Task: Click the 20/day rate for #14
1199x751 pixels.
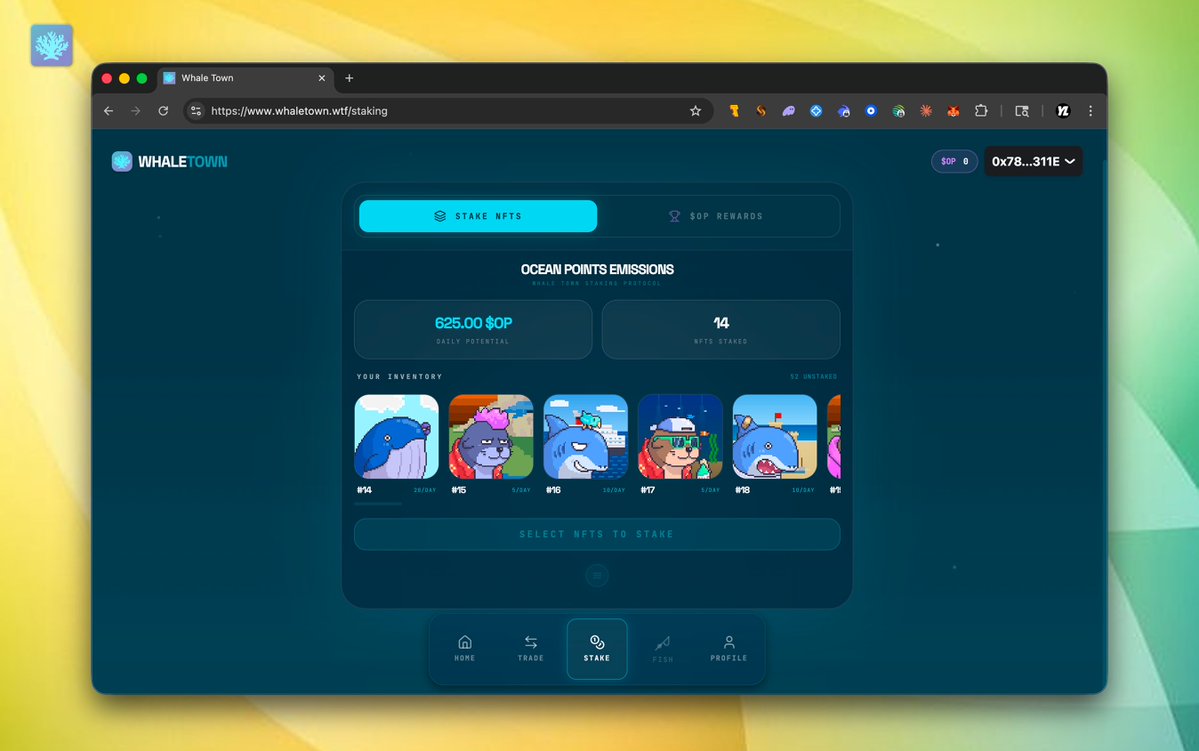Action: coord(425,490)
